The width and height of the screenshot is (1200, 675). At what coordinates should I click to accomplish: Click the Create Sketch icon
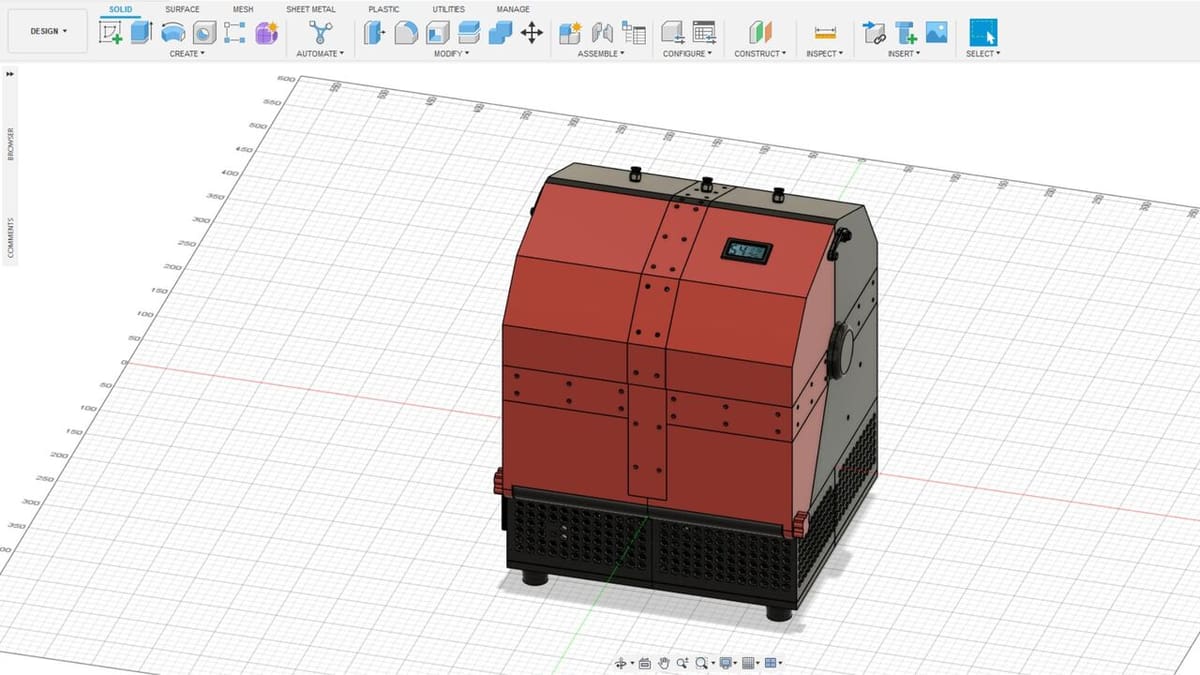tap(111, 33)
